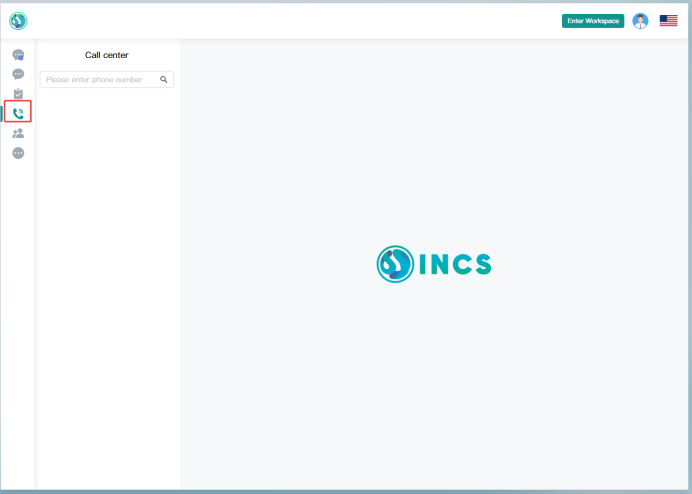Open the plain chat bubble sidebar icon
Screen dimensions: 692x494
[18, 74]
